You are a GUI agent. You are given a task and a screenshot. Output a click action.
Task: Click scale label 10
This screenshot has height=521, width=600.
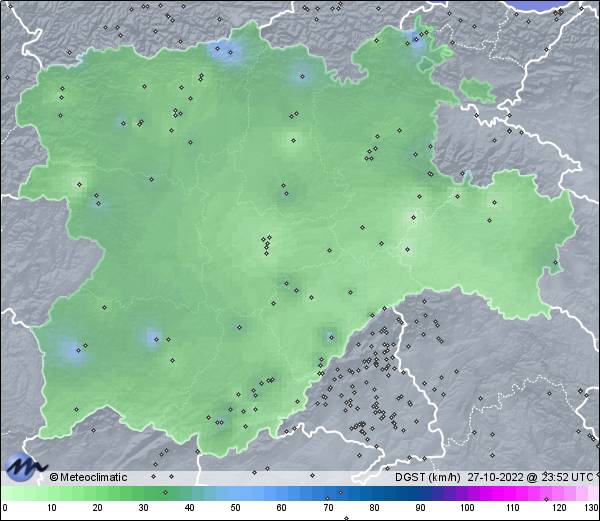[52, 508]
